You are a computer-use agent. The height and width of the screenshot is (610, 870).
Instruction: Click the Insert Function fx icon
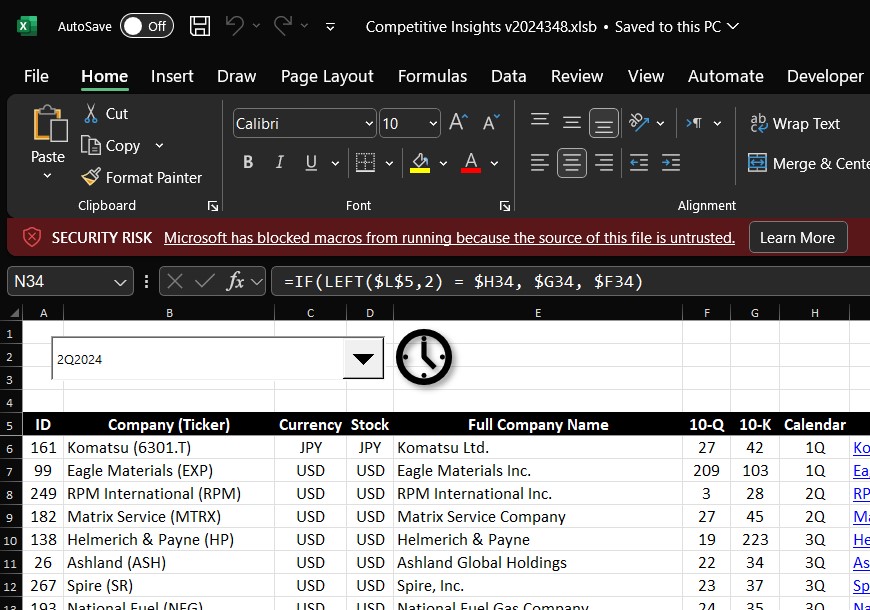point(236,281)
